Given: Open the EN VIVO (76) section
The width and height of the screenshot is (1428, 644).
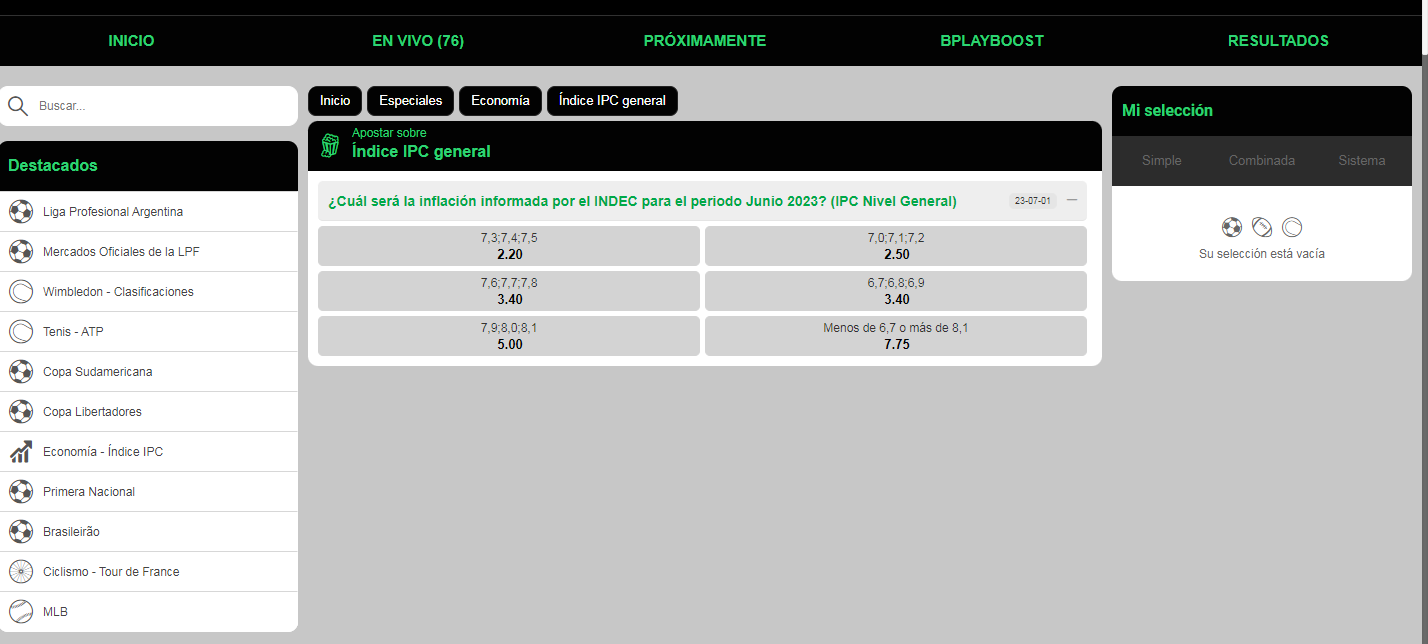Looking at the screenshot, I should tap(418, 41).
